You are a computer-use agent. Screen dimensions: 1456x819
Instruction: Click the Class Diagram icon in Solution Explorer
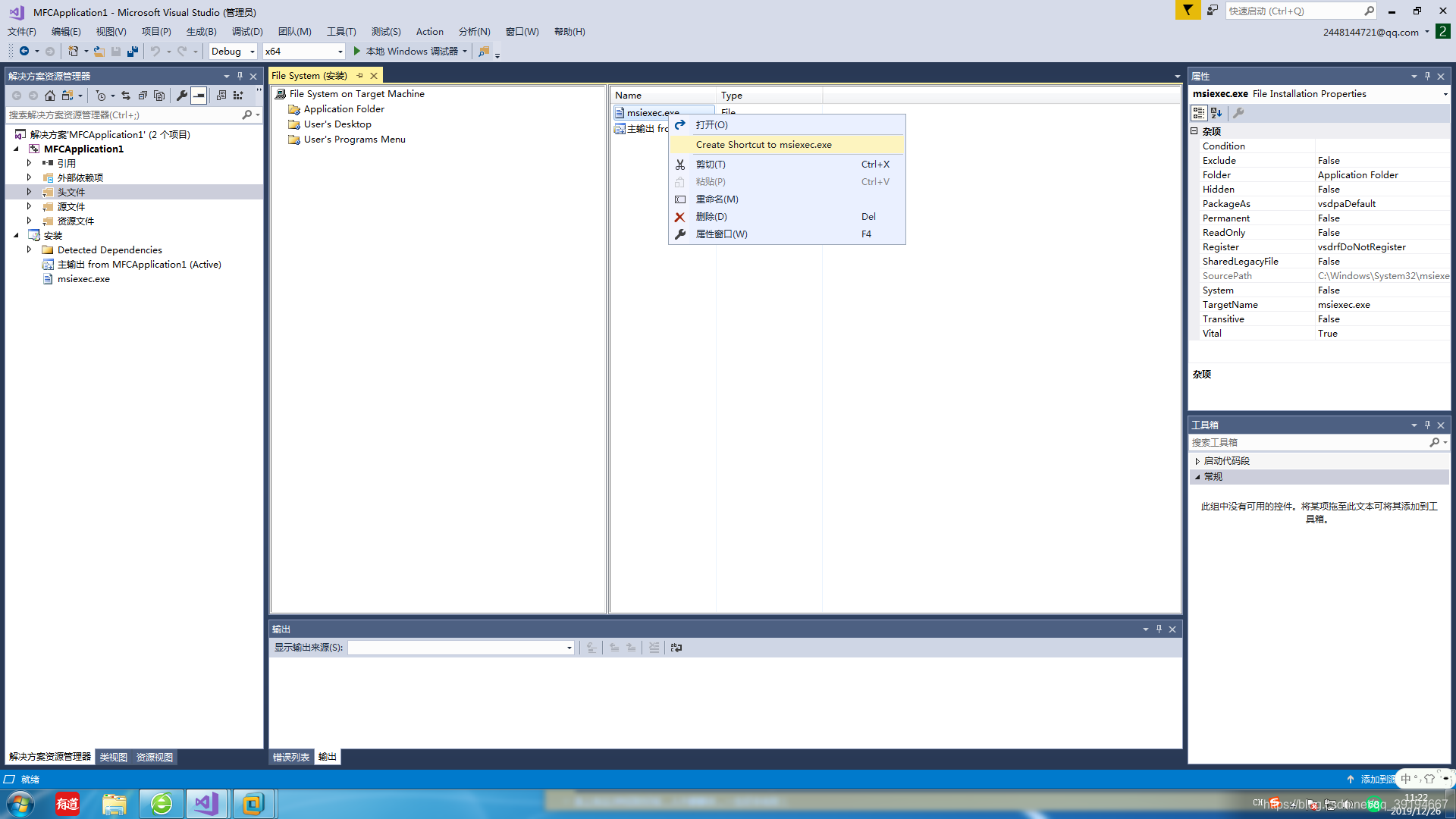[239, 96]
